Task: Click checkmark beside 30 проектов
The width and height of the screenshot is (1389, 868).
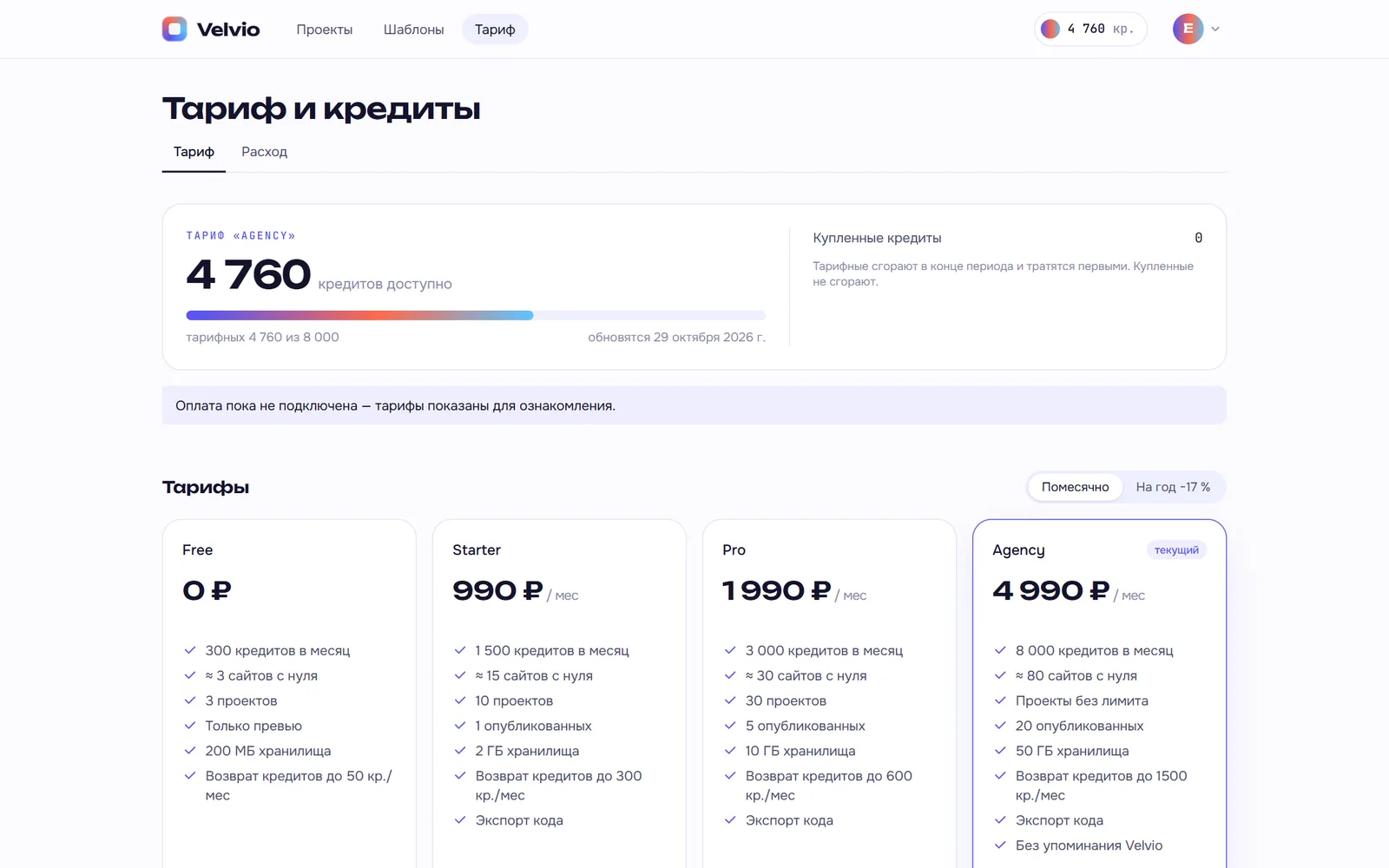Action: tap(730, 700)
